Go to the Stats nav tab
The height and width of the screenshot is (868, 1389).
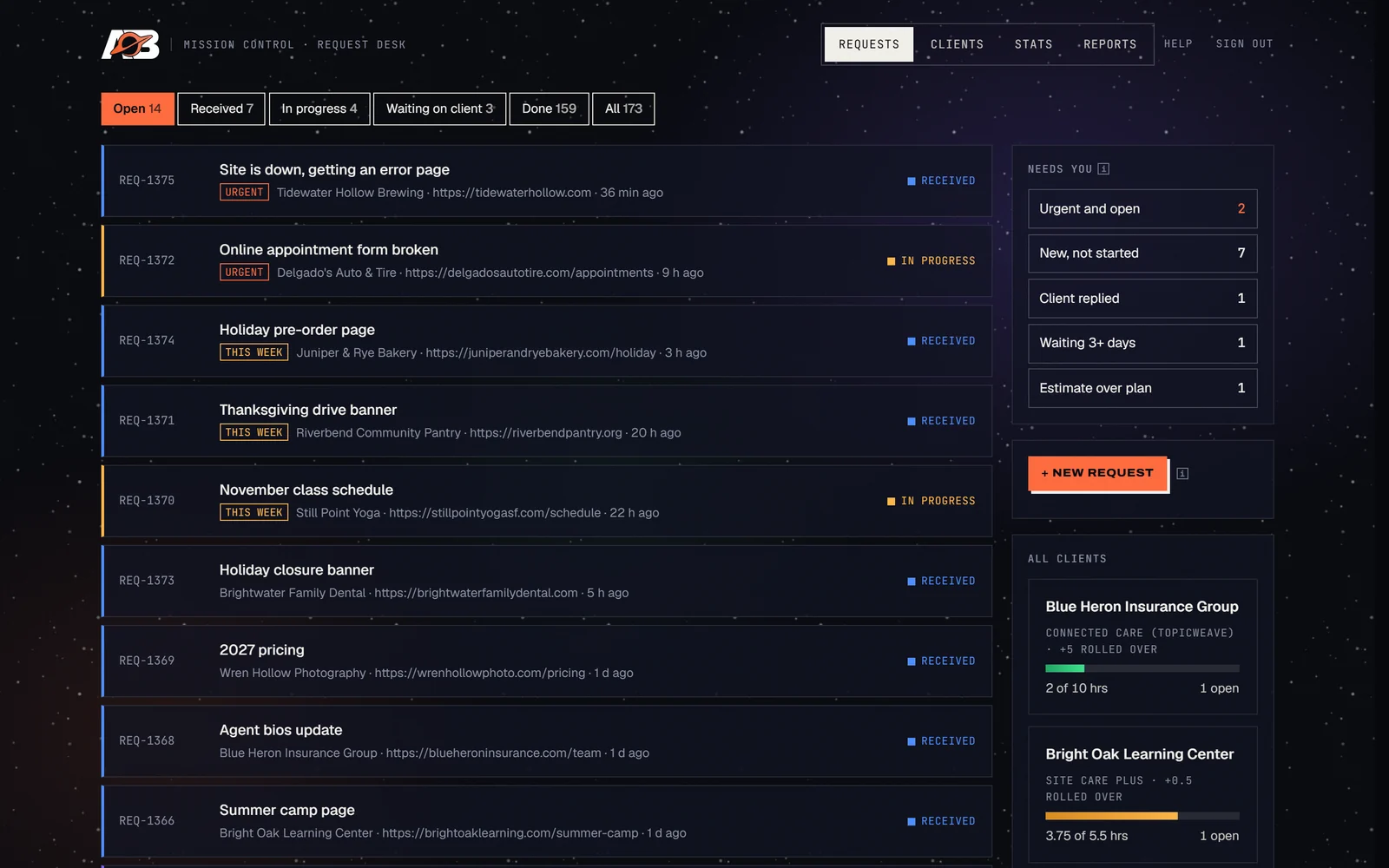[1033, 44]
